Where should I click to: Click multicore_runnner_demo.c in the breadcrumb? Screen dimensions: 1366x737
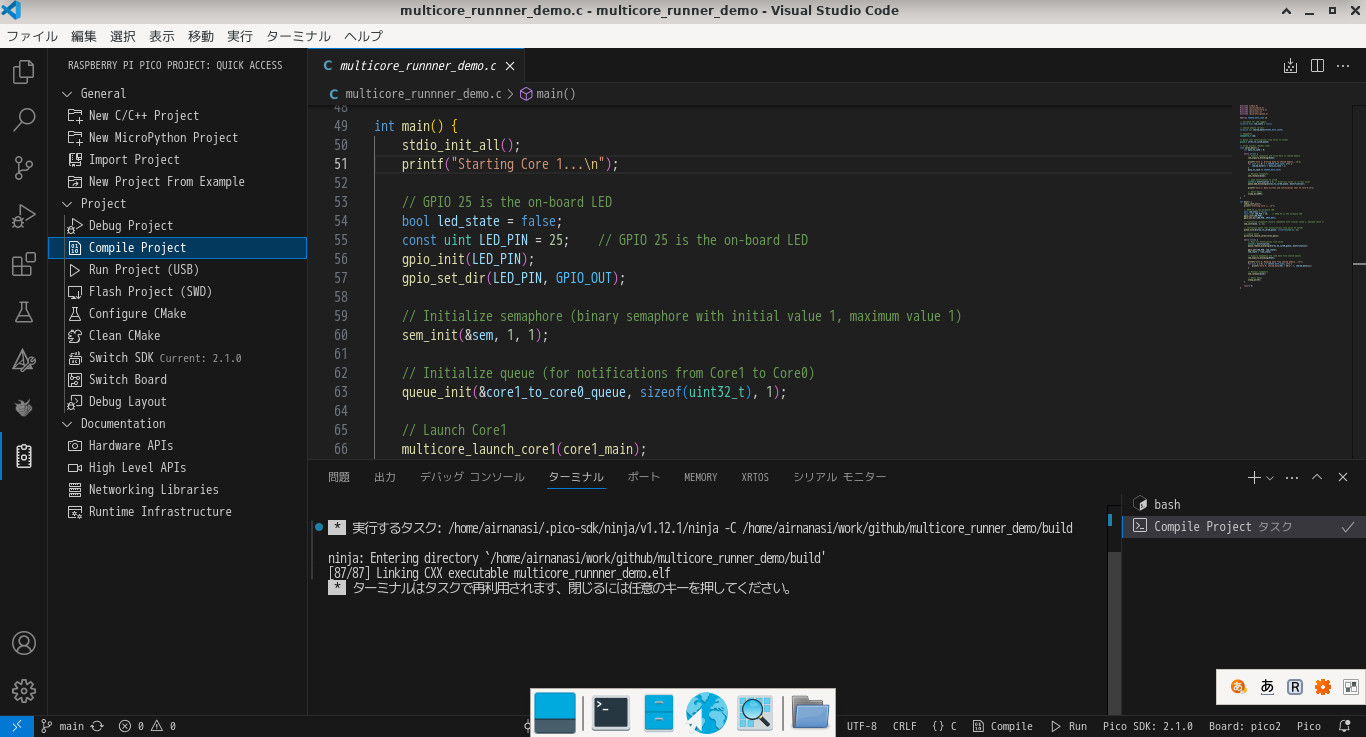click(x=423, y=94)
